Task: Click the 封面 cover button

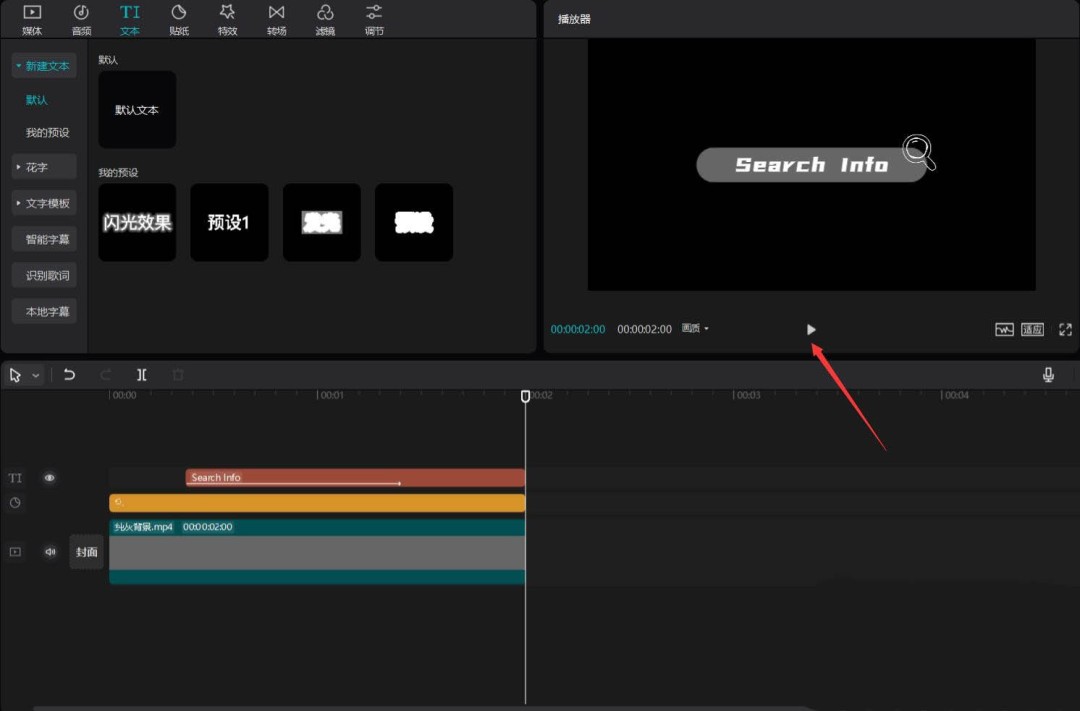Action: 86,552
